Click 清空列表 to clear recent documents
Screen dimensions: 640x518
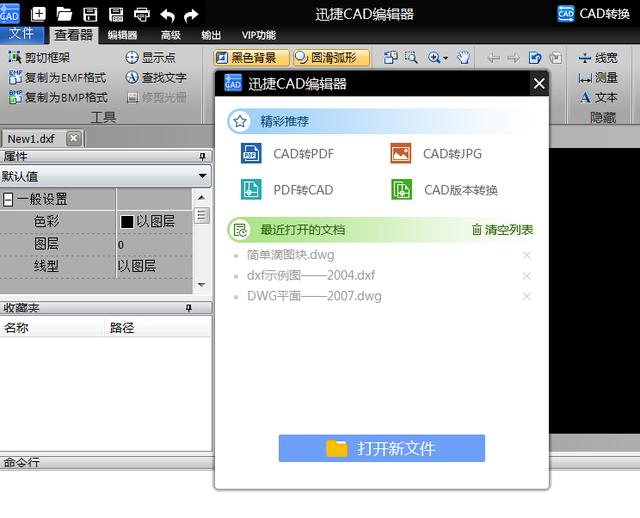coord(502,230)
